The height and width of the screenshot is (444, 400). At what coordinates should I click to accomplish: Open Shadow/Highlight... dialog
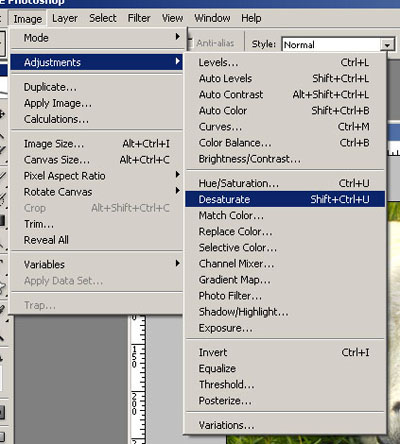(x=285, y=312)
